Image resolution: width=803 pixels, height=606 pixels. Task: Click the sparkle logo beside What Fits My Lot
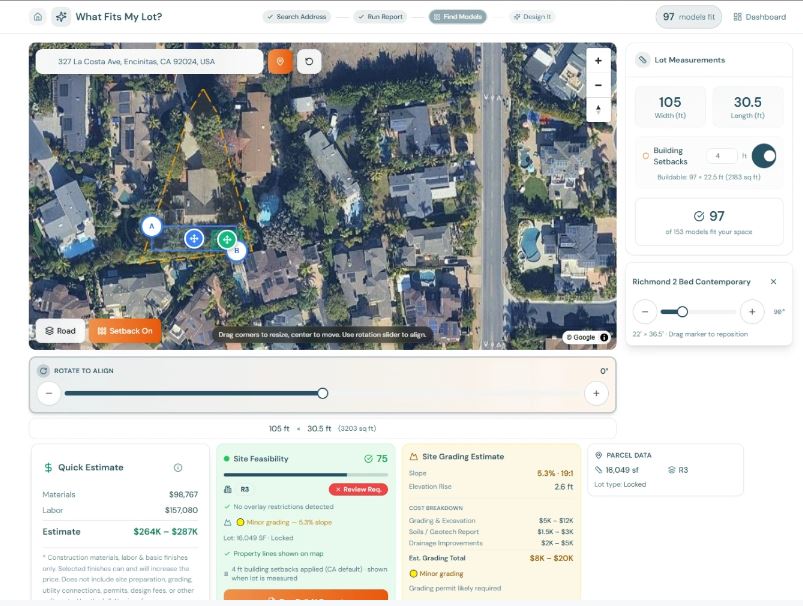point(61,17)
